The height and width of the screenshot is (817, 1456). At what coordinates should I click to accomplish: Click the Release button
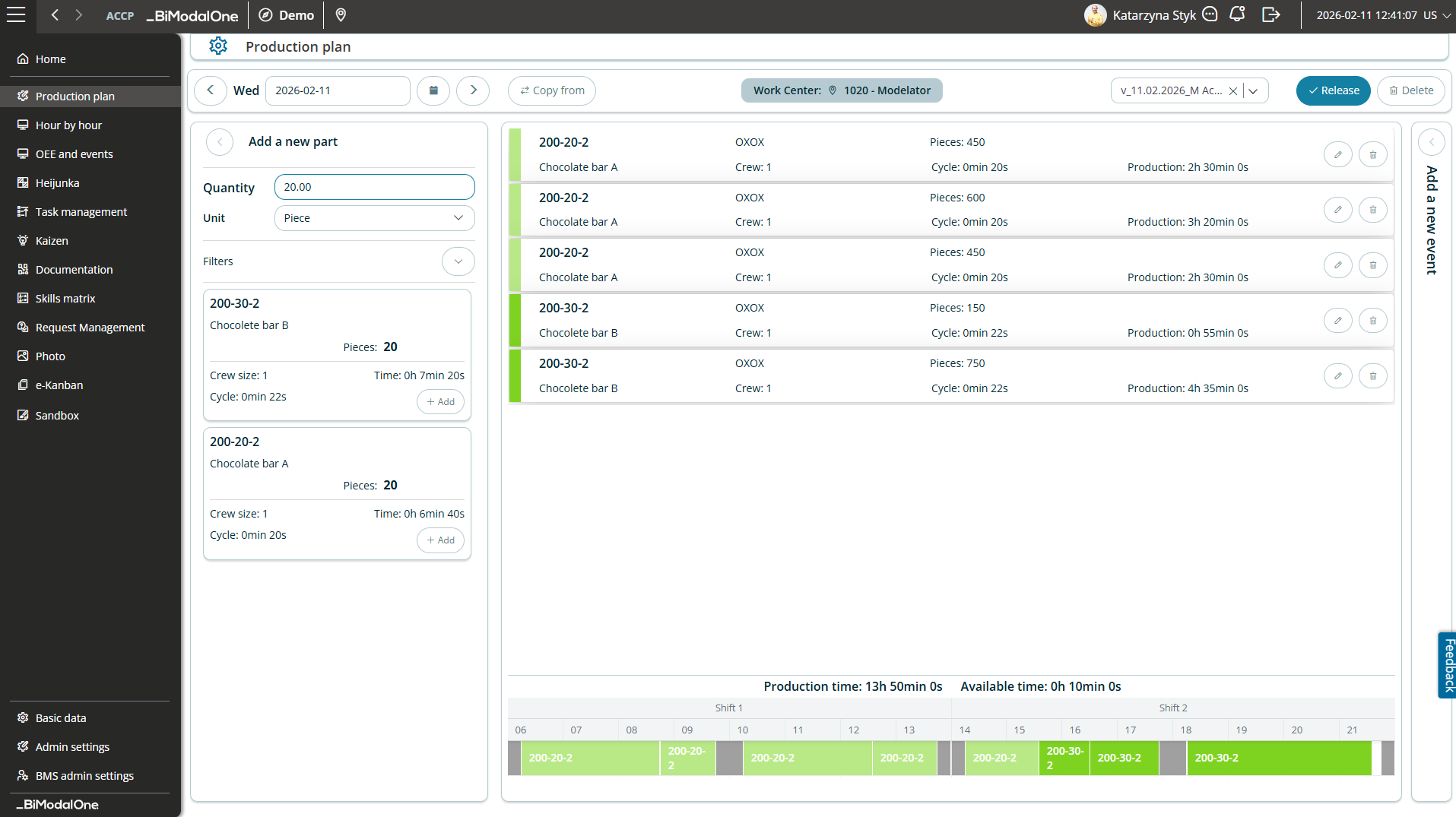[1333, 90]
